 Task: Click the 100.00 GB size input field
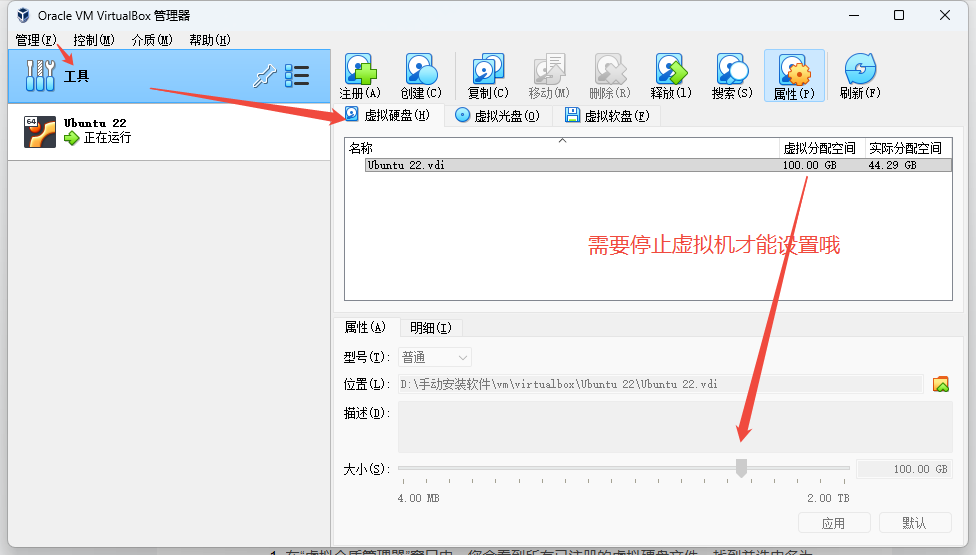904,469
